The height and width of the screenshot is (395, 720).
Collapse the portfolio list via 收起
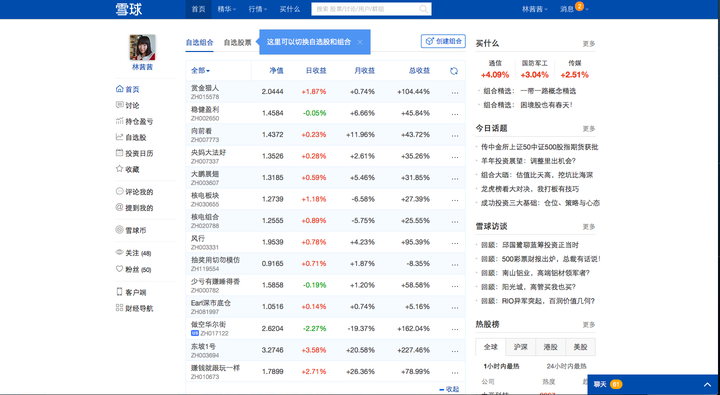click(449, 389)
